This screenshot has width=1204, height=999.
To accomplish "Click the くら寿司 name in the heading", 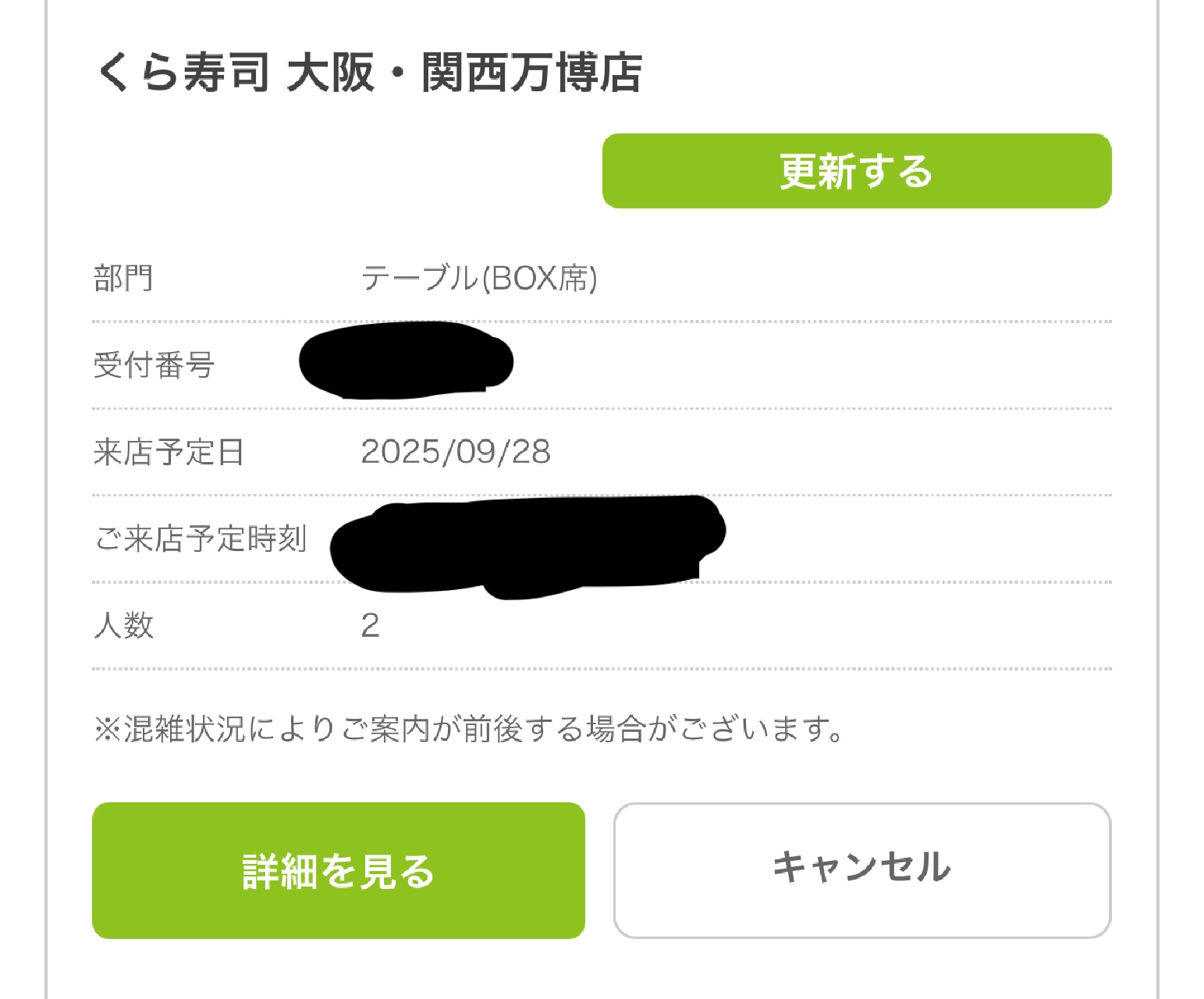I will 183,73.
